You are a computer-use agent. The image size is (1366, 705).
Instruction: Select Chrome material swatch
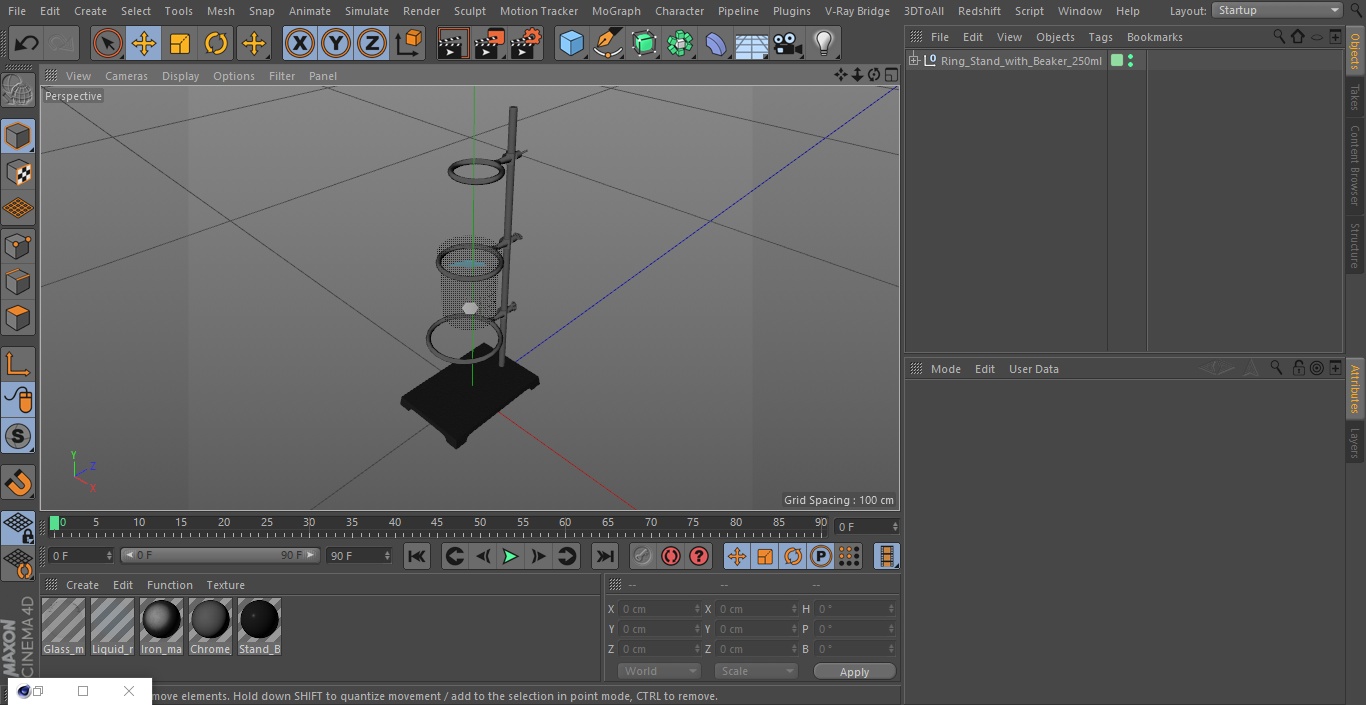pos(210,627)
